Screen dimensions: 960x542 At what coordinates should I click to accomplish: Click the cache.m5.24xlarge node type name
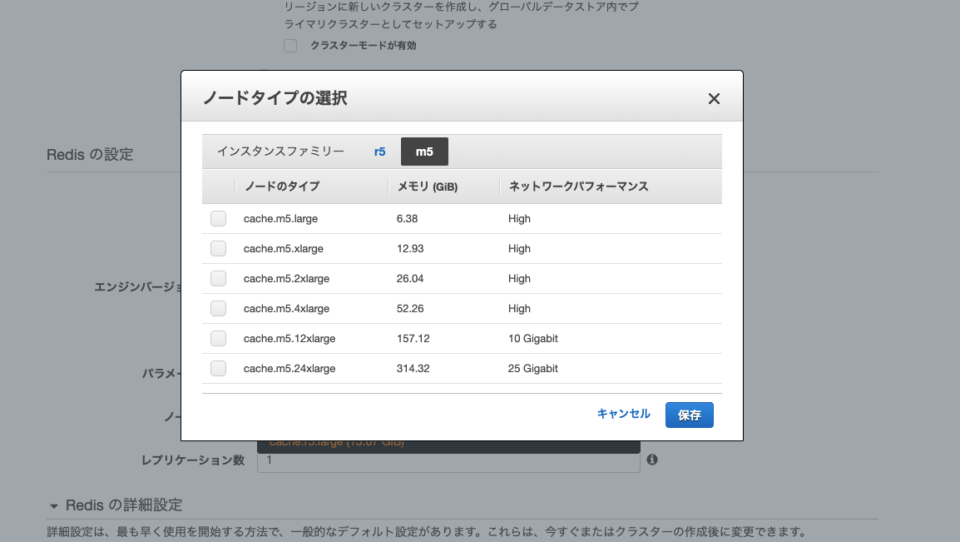click(x=290, y=369)
